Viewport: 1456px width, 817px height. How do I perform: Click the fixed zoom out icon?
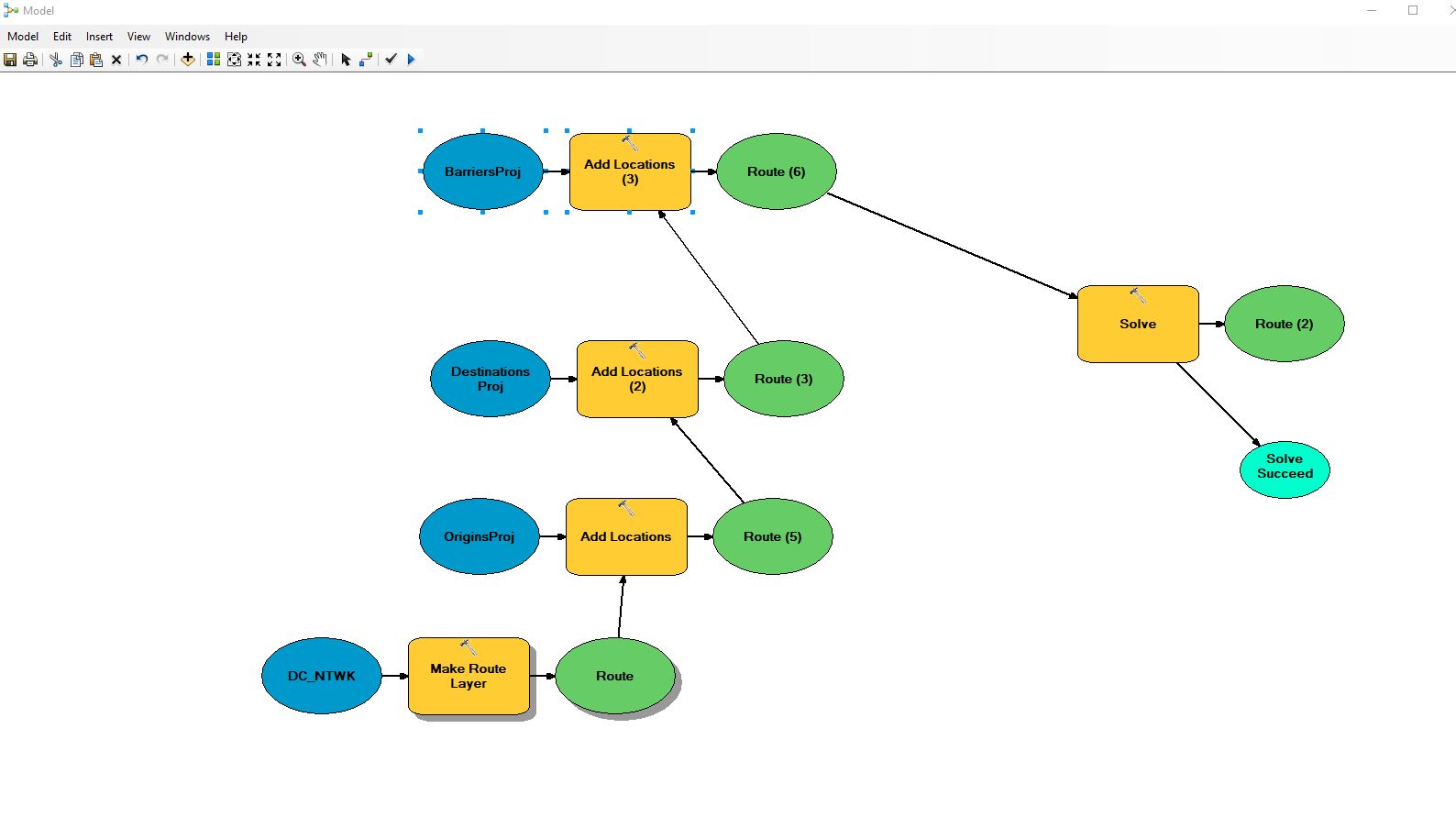pyautogui.click(x=274, y=60)
